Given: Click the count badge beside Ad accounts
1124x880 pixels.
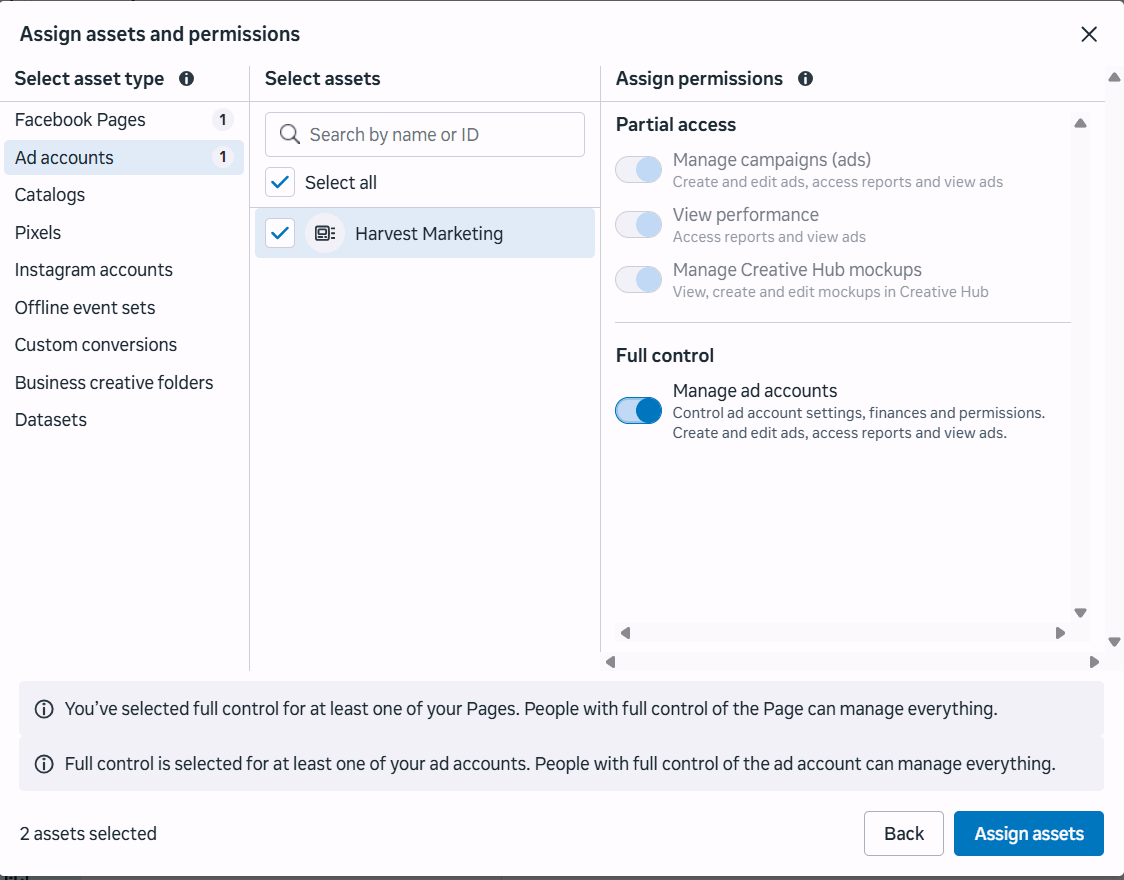Looking at the screenshot, I should [x=223, y=157].
